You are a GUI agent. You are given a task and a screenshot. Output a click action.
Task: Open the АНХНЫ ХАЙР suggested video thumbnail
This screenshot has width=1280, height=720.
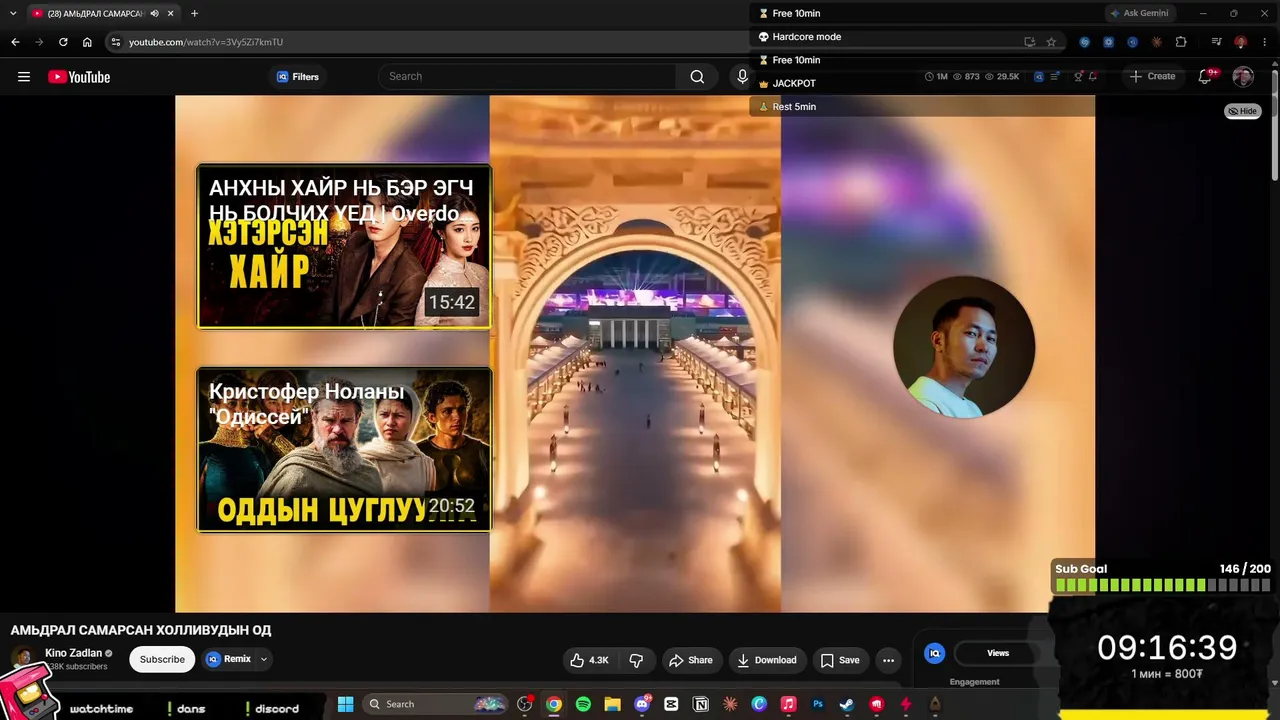(x=344, y=246)
